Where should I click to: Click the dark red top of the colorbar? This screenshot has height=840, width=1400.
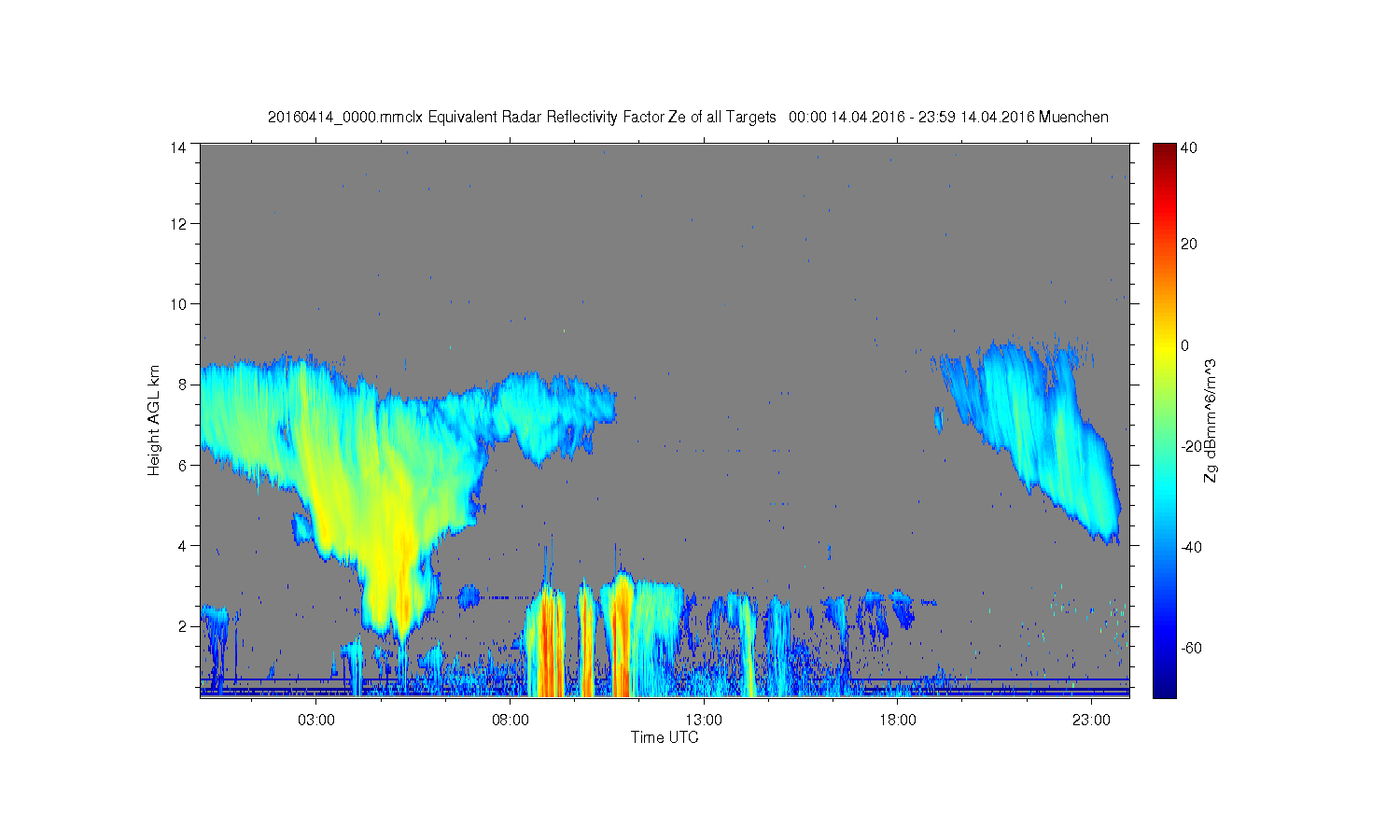tap(1164, 149)
